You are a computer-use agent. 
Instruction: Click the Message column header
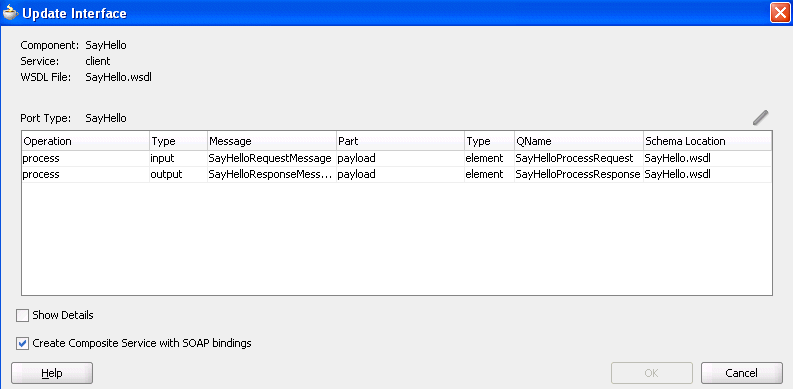click(272, 141)
